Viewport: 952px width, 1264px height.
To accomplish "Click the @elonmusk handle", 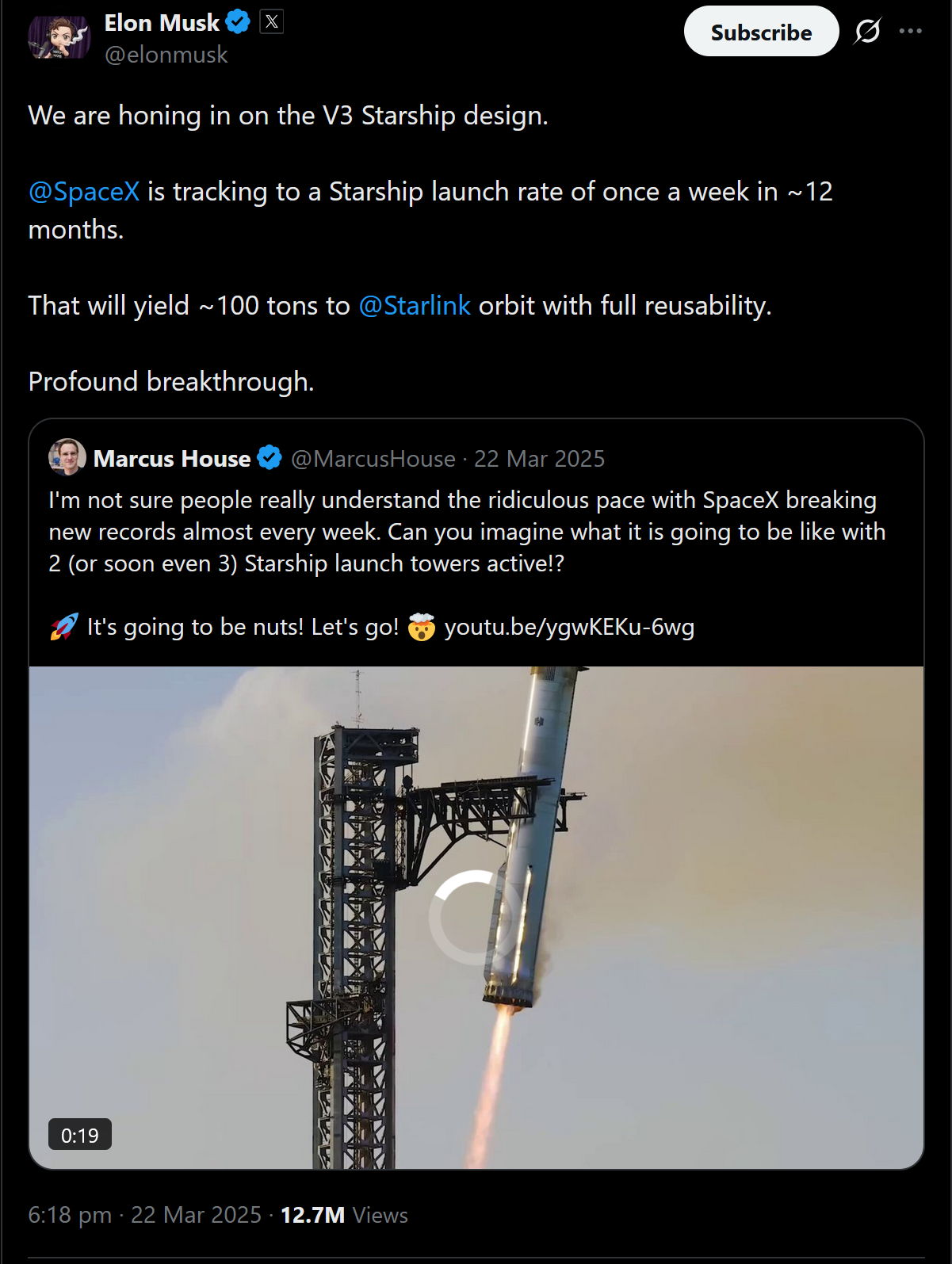I will (x=166, y=55).
